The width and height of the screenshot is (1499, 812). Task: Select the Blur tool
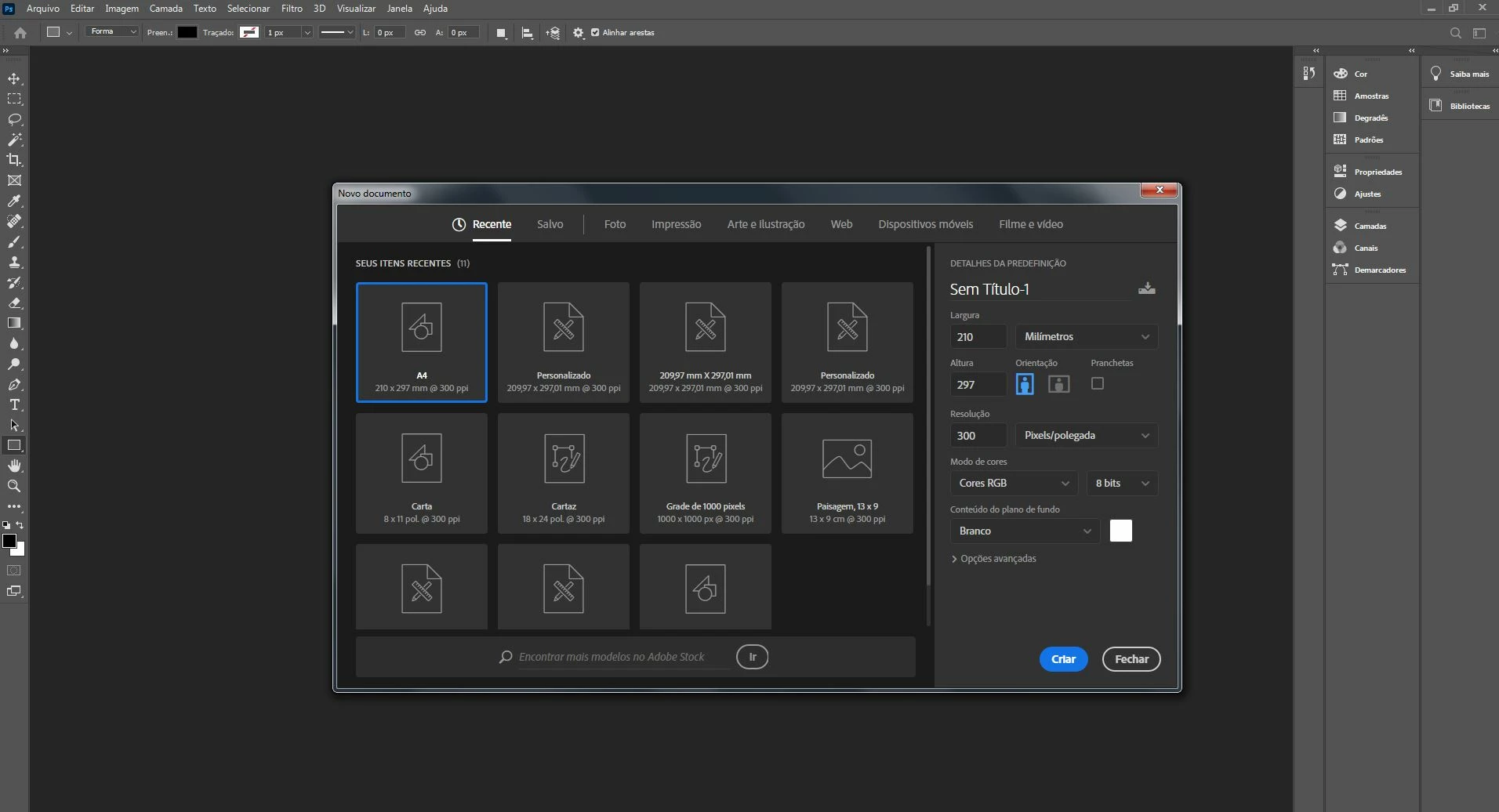(14, 343)
